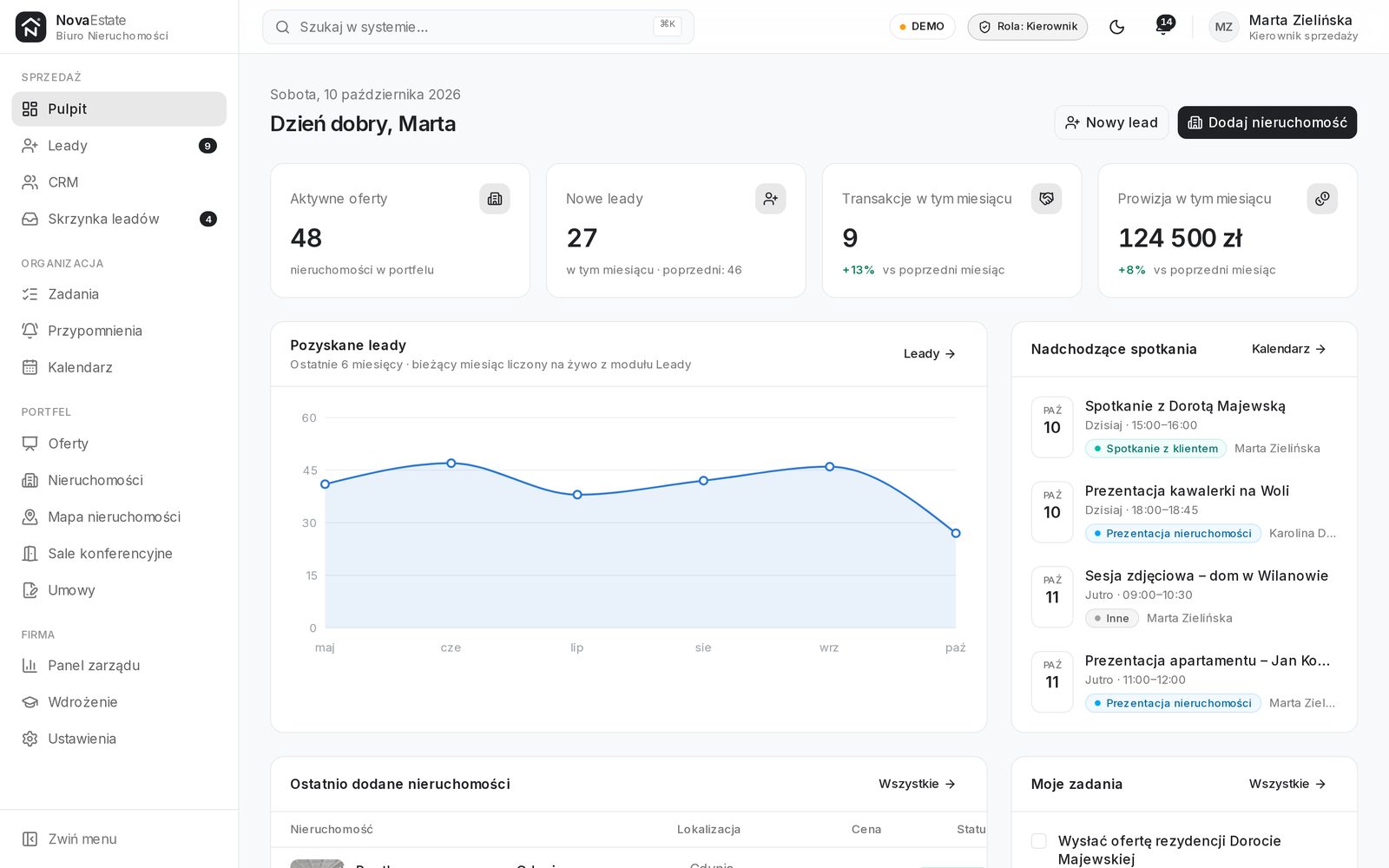This screenshot has height=868, width=1389.
Task: Go to Leady in sidebar
Action: 119,146
